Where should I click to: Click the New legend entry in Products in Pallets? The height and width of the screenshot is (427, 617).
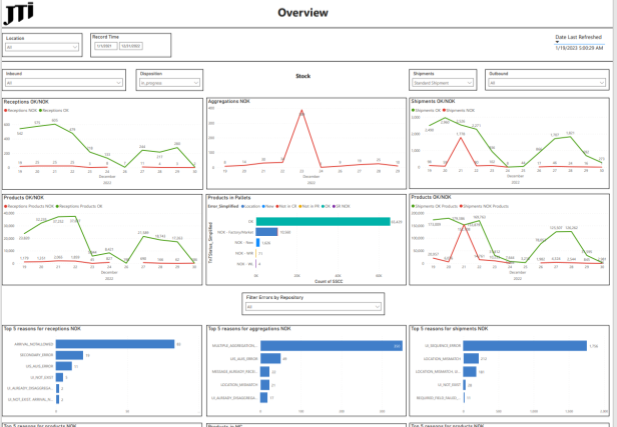tap(268, 206)
